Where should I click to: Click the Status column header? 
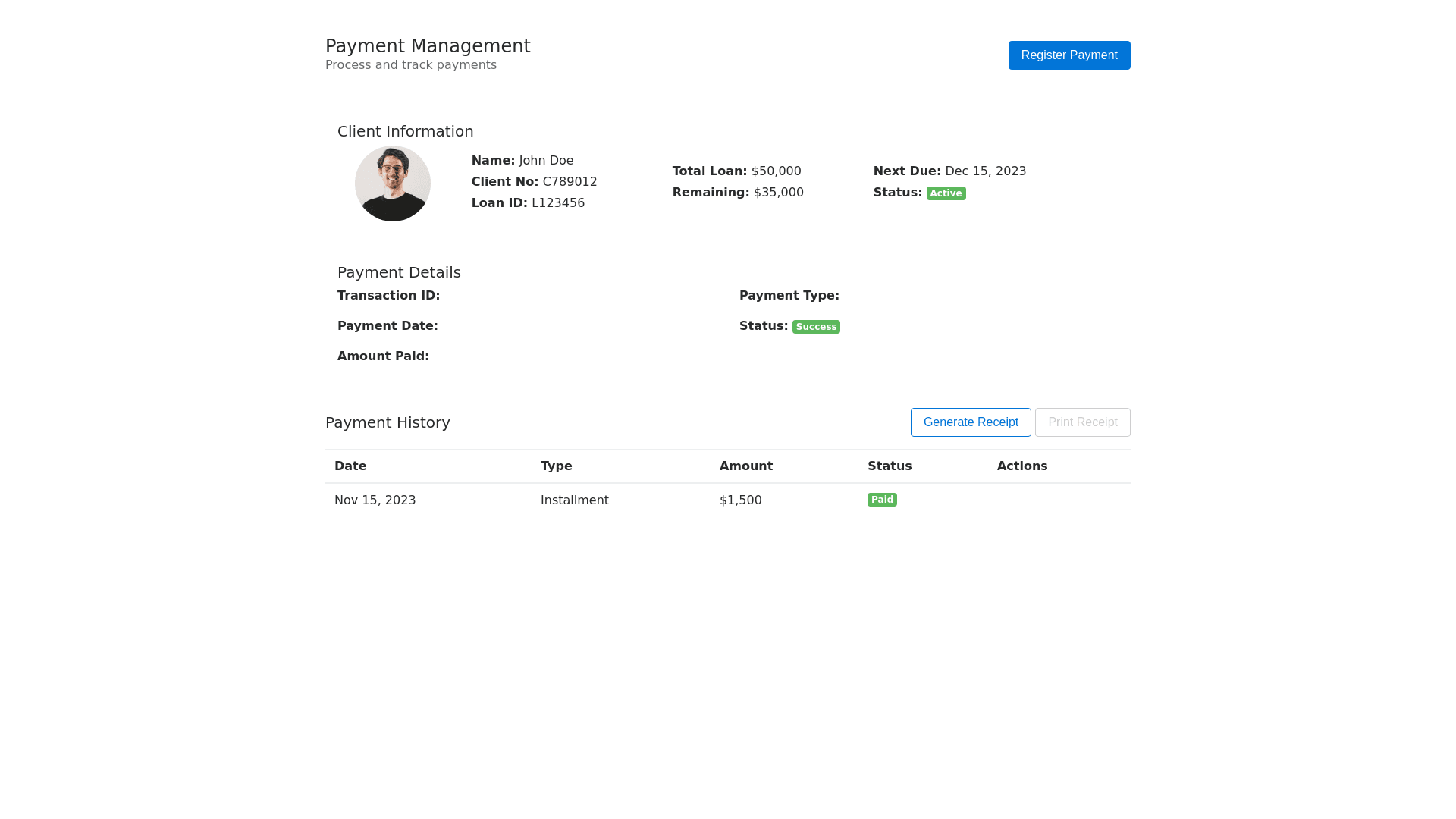tap(890, 466)
